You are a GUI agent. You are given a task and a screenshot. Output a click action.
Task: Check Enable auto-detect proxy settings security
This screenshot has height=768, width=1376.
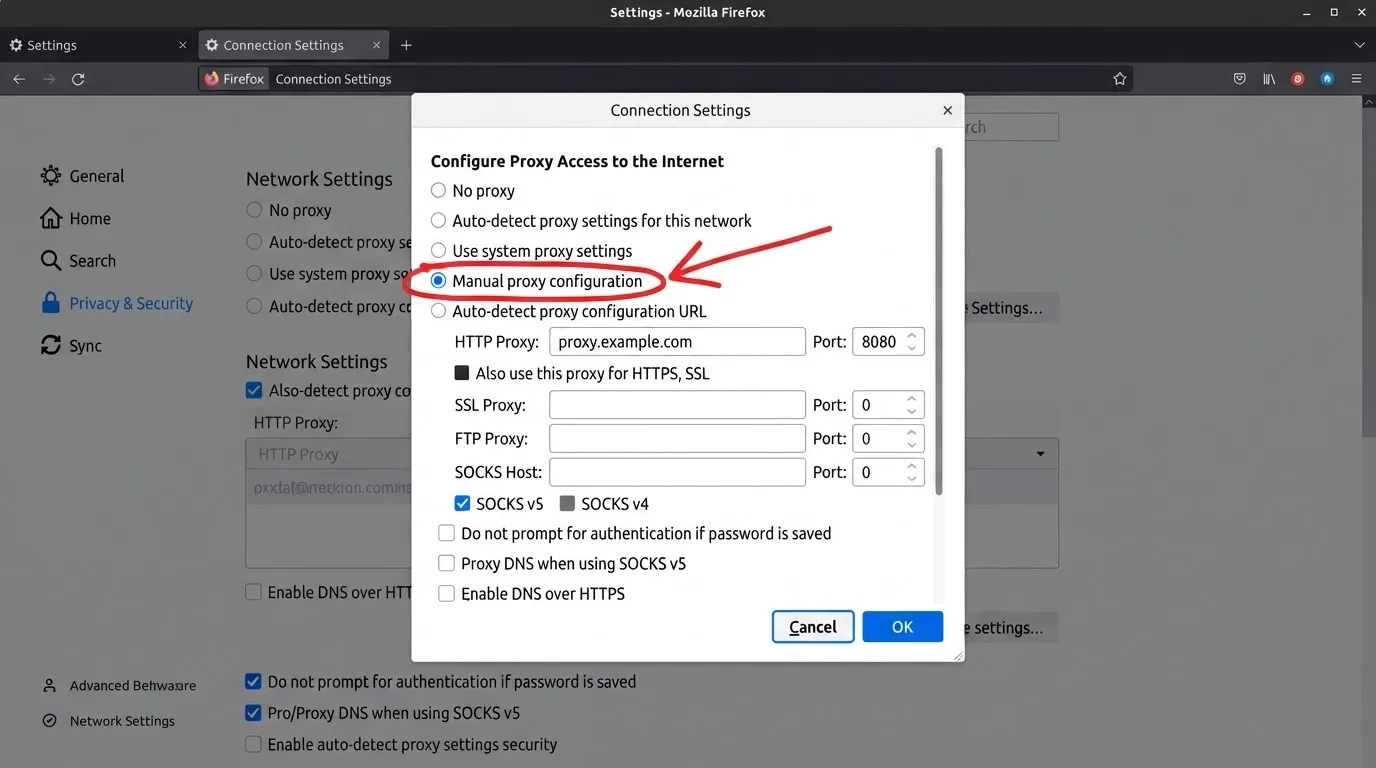pos(254,745)
